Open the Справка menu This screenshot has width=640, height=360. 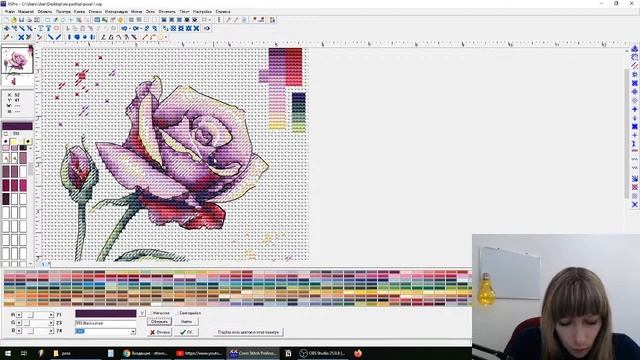click(x=223, y=11)
